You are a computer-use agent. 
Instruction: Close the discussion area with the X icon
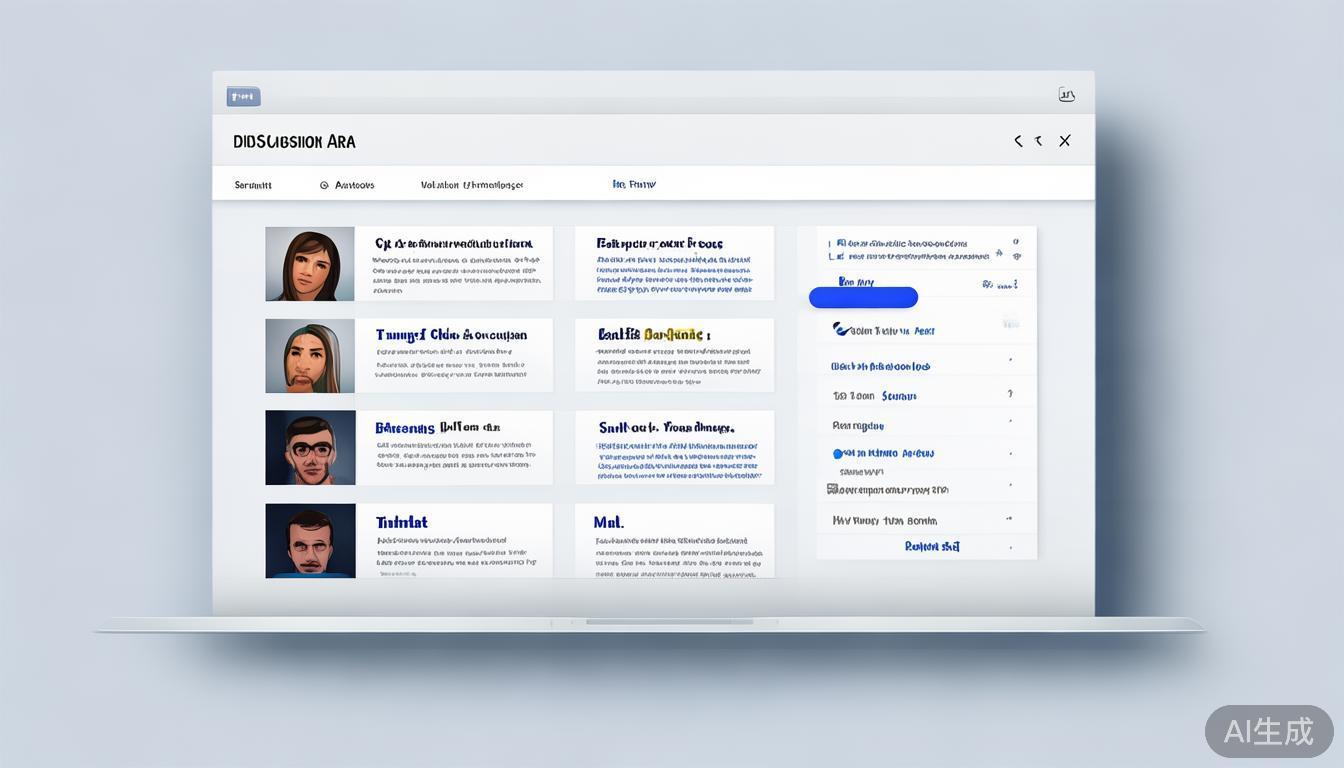click(x=1065, y=141)
